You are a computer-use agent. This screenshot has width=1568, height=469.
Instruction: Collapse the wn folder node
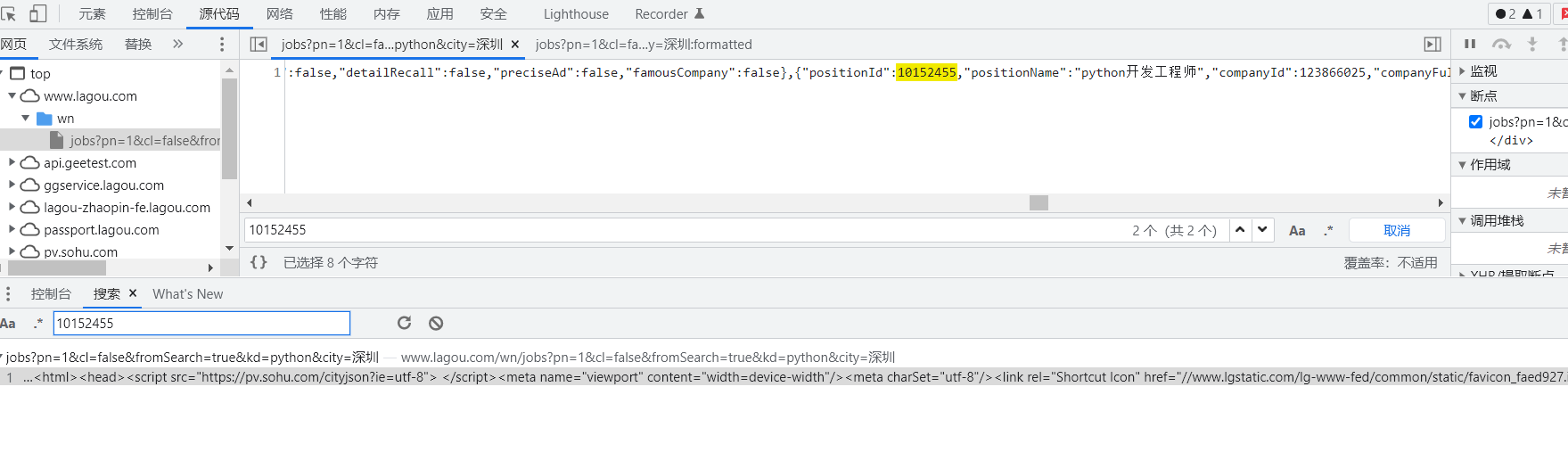26,118
